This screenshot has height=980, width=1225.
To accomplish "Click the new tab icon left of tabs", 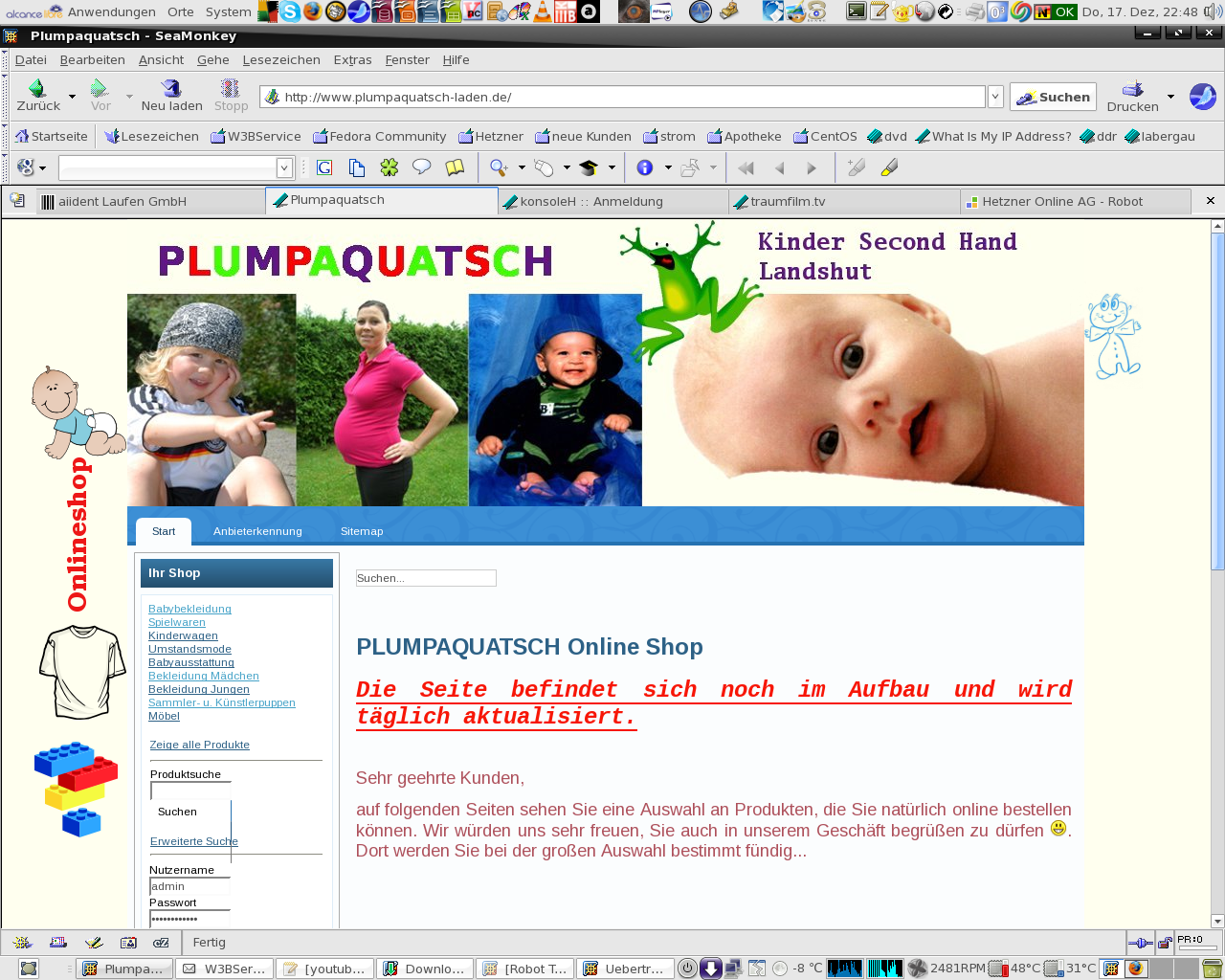I will [17, 200].
